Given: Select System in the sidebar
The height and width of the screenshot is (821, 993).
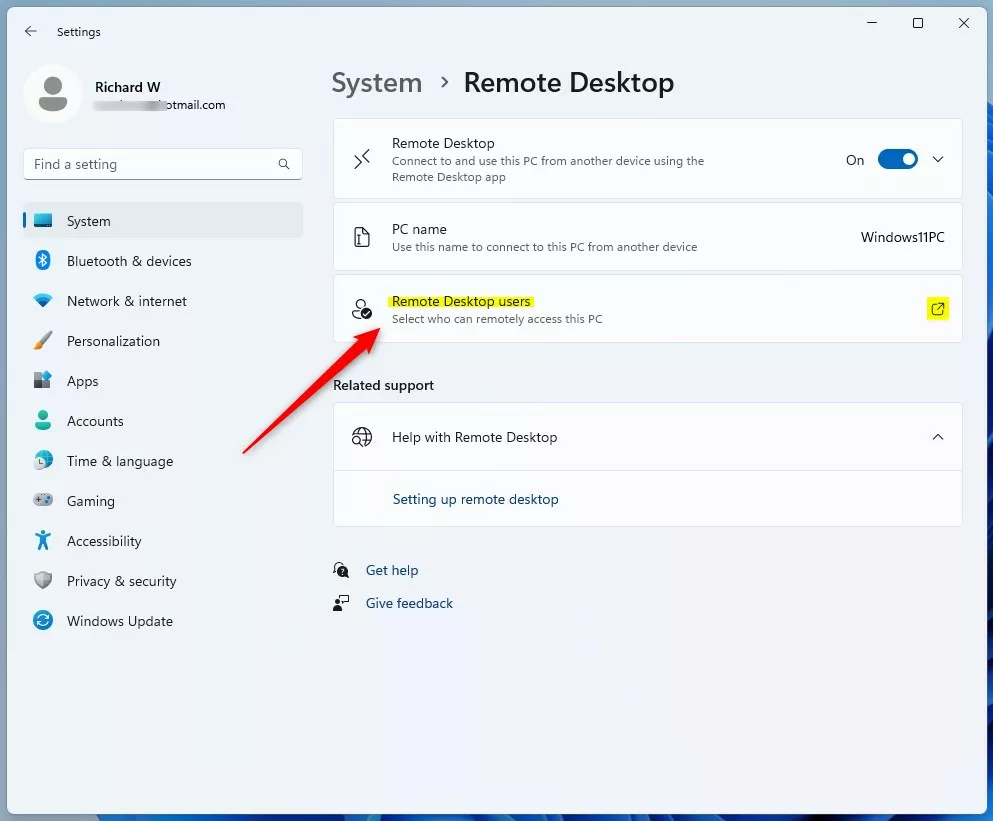Looking at the screenshot, I should 163,220.
